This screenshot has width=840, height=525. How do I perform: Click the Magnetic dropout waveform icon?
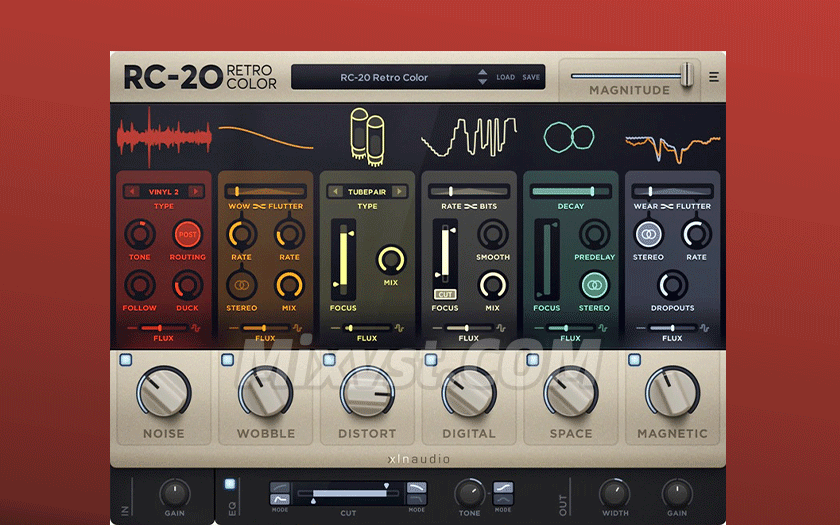672,148
